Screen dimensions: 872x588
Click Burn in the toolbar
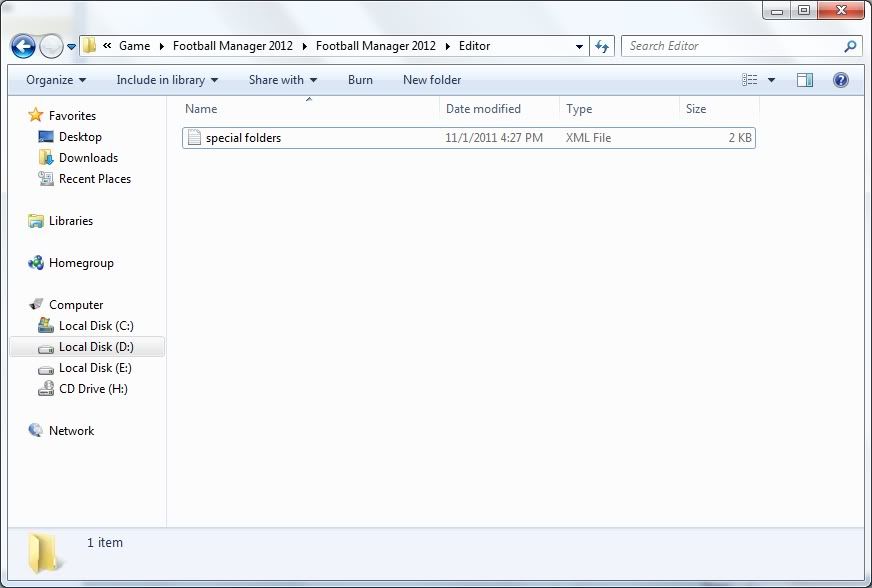pos(360,80)
